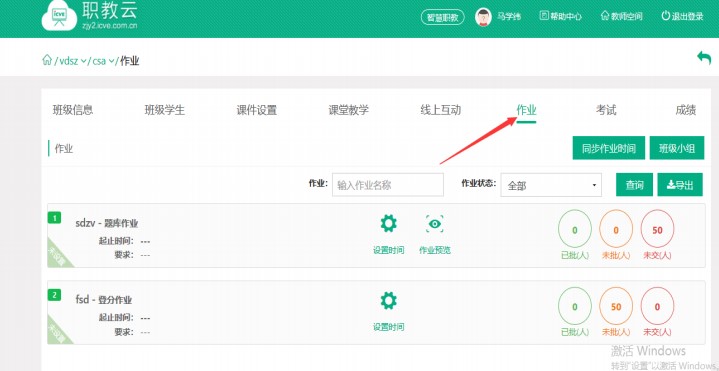The width and height of the screenshot is (719, 371).
Task: Click the 查询 search button
Action: [x=635, y=185]
